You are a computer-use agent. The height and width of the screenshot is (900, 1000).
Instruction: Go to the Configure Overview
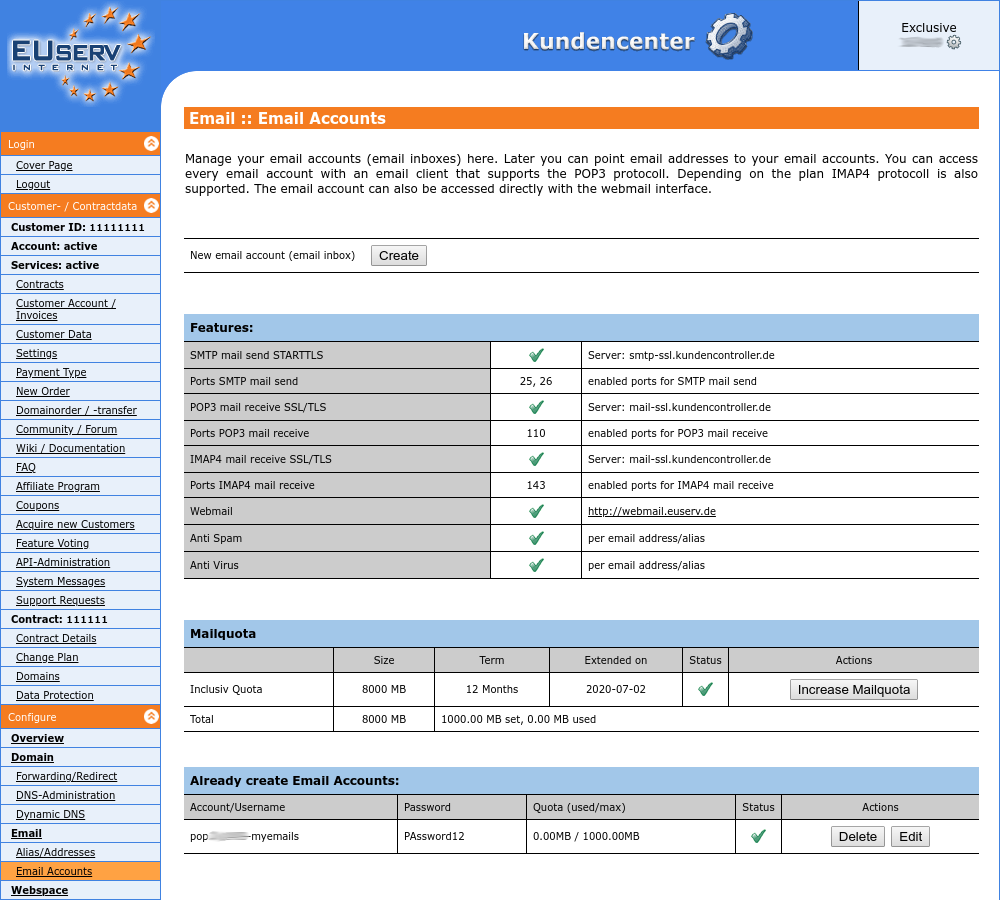click(37, 738)
